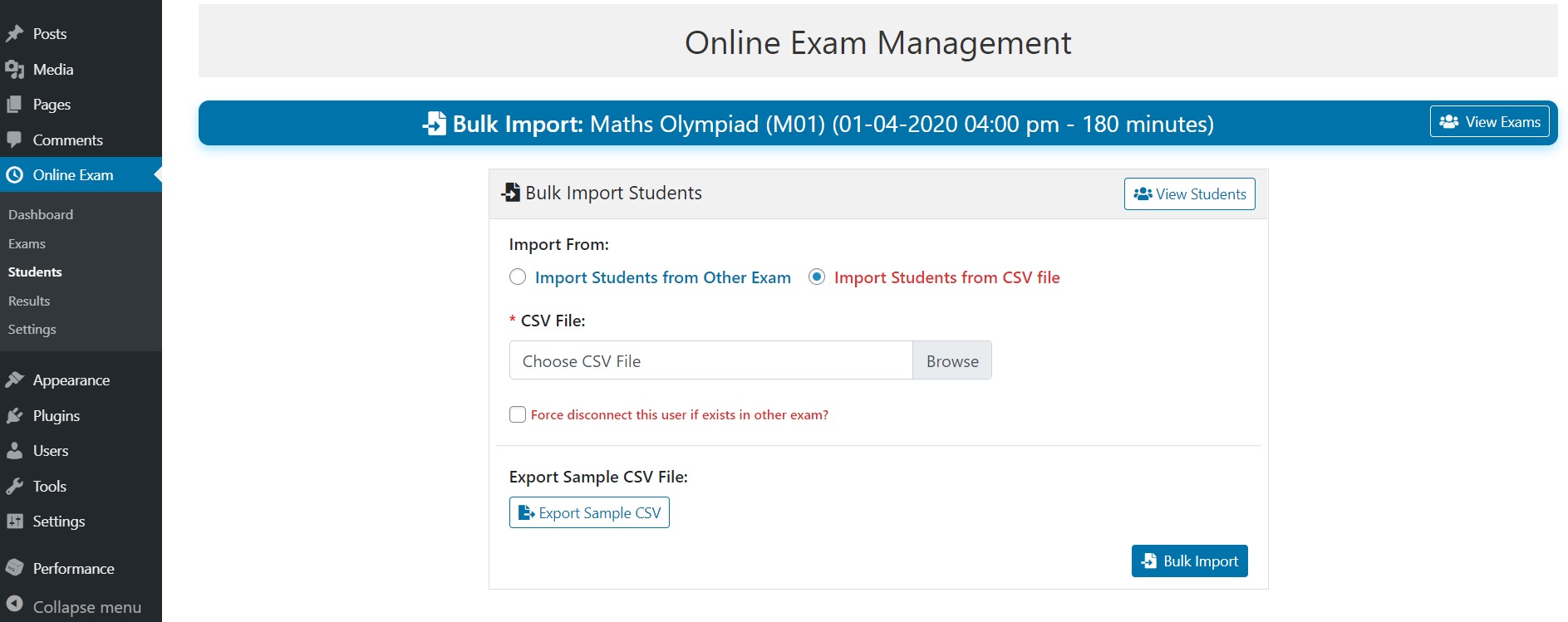Click the Performance icon
Screen dimensions: 1568x622
pyautogui.click(x=17, y=568)
